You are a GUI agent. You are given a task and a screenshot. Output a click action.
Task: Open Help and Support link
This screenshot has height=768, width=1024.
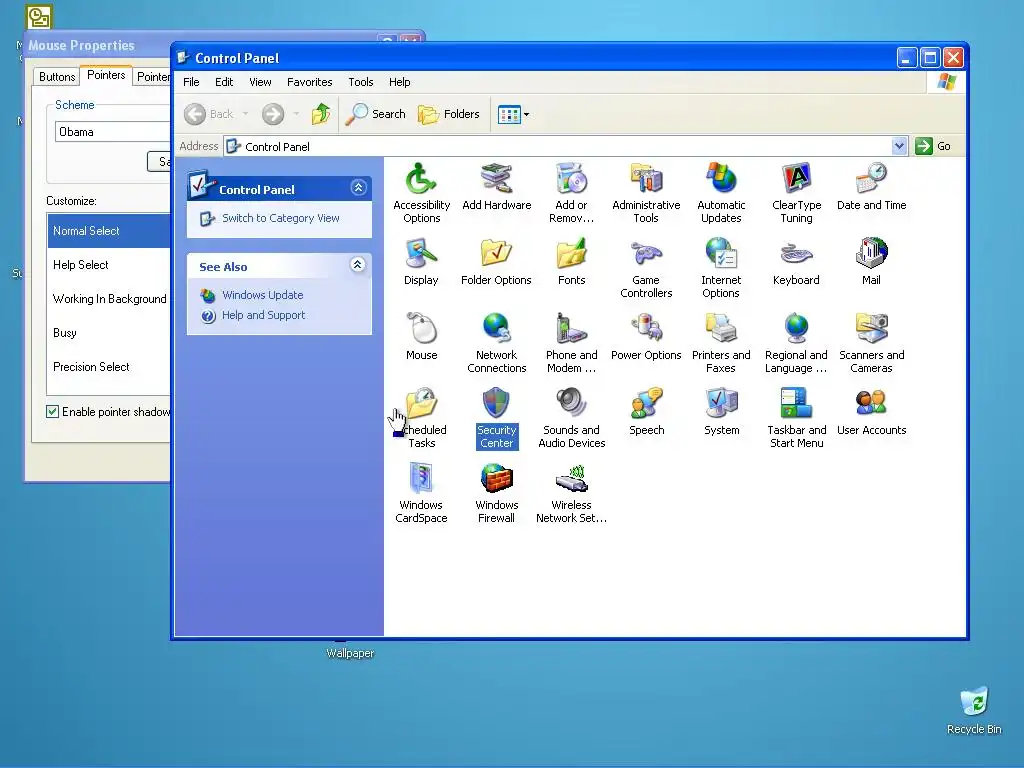pyautogui.click(x=263, y=315)
